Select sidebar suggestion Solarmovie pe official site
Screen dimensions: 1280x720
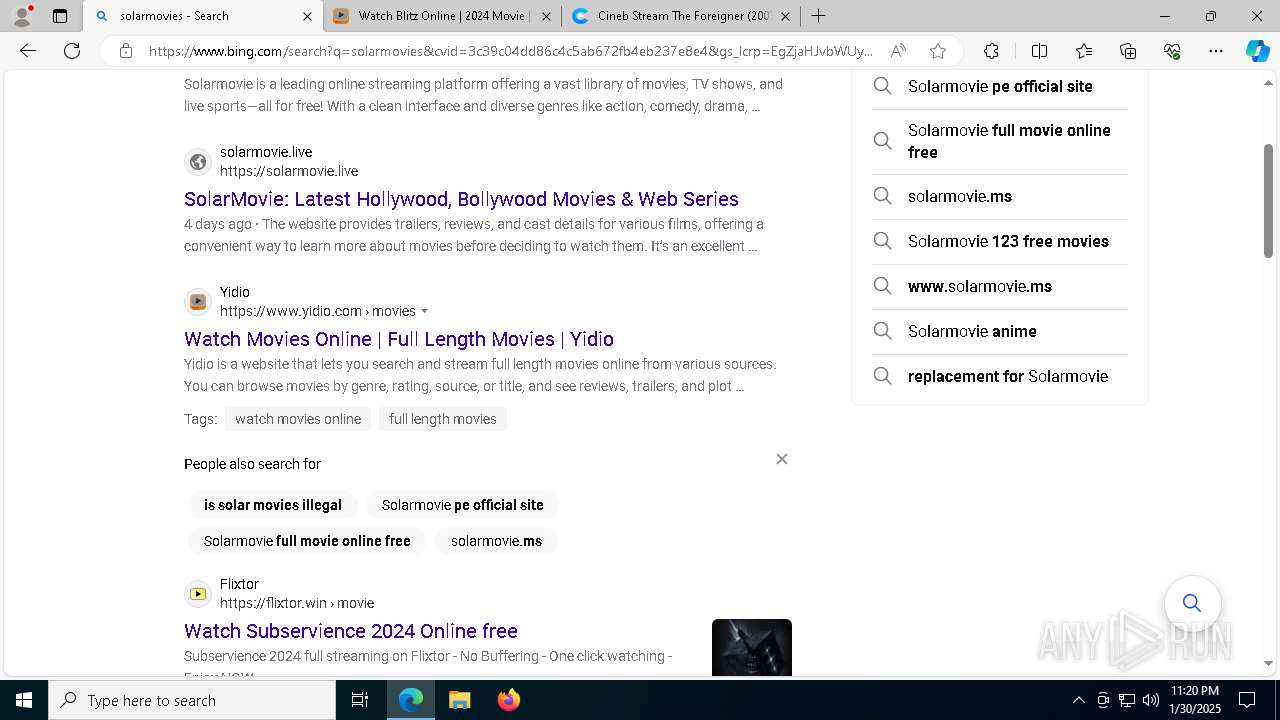point(1000,86)
